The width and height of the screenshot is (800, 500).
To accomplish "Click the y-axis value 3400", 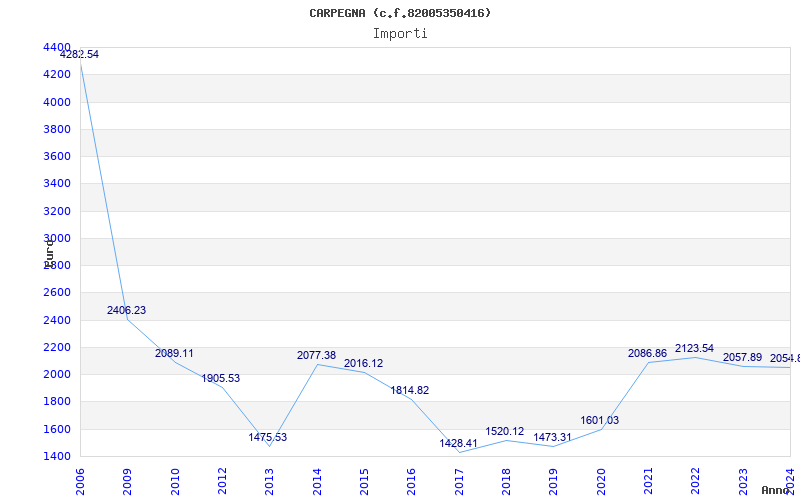I will [57, 183].
